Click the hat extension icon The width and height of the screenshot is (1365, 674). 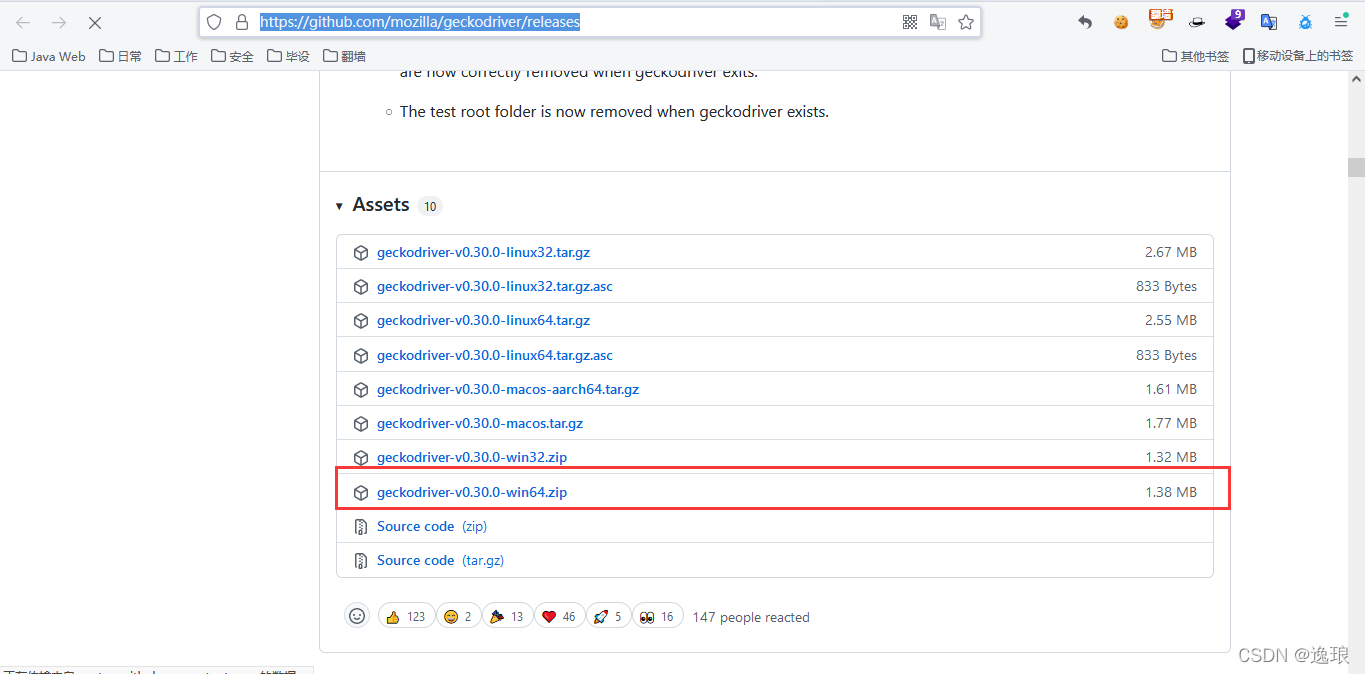pyautogui.click(x=1197, y=22)
